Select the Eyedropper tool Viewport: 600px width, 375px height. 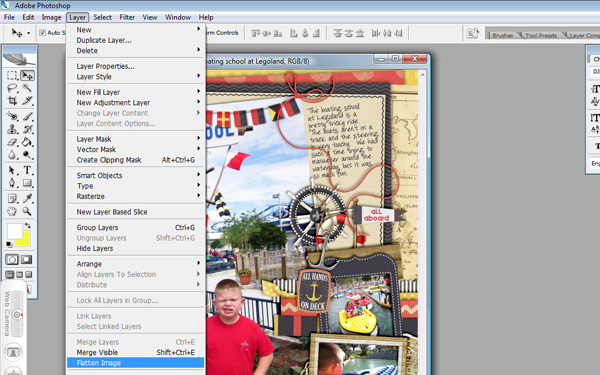27,198
